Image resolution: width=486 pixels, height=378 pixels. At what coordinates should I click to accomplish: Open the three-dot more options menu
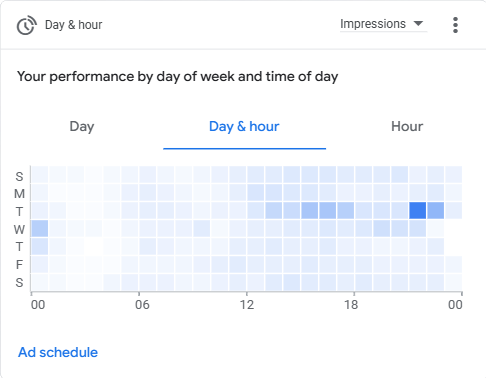455,25
